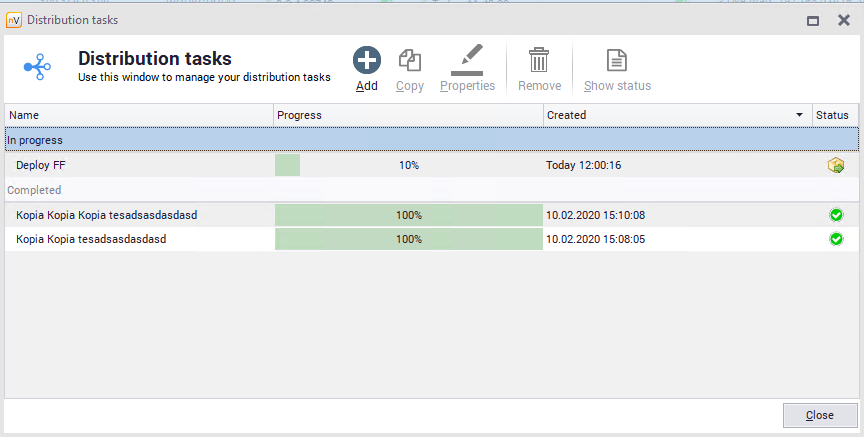
Task: Open Properties with the pen icon
Action: pos(467,61)
